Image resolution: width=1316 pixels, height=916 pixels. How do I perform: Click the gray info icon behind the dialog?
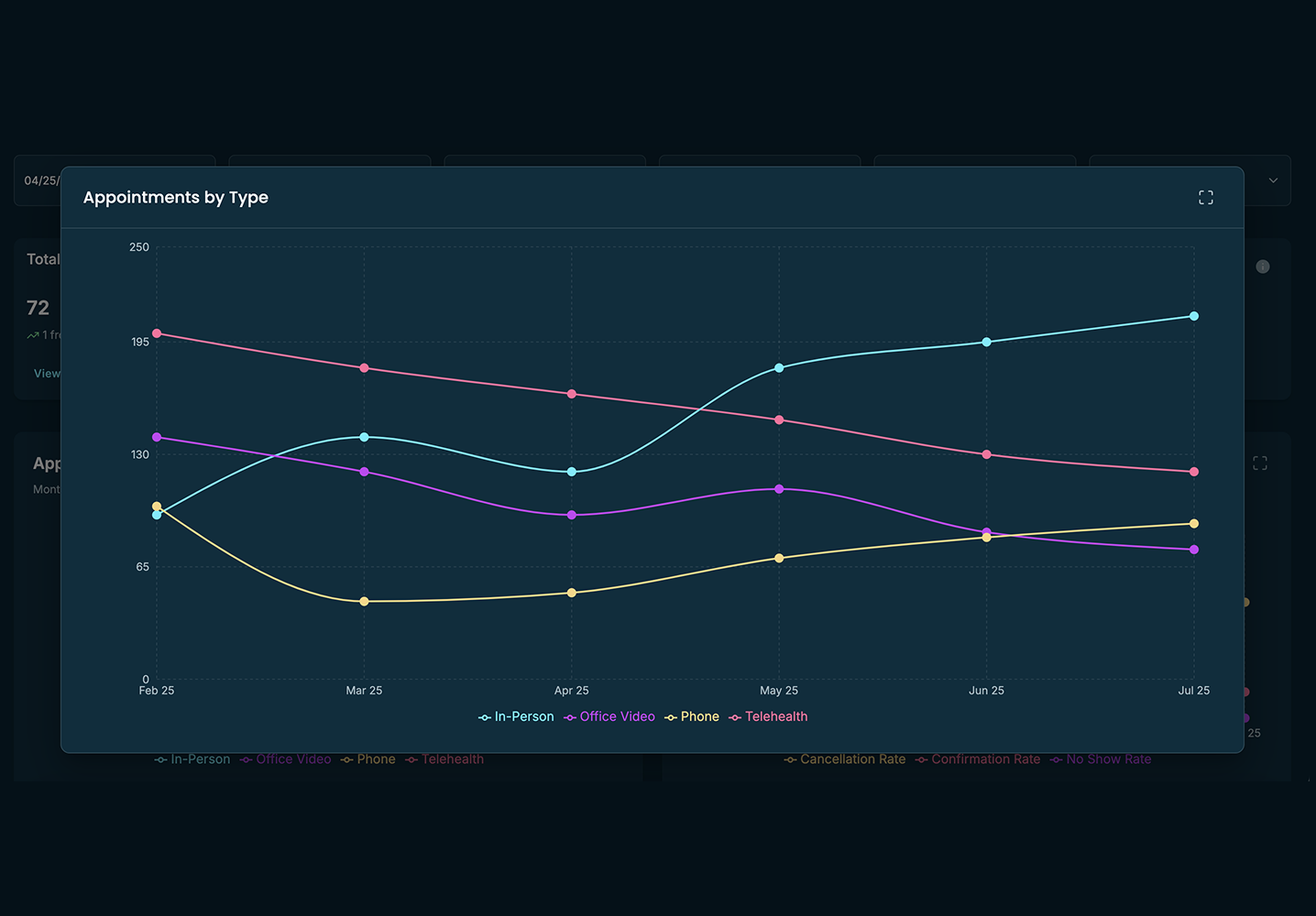1262,267
